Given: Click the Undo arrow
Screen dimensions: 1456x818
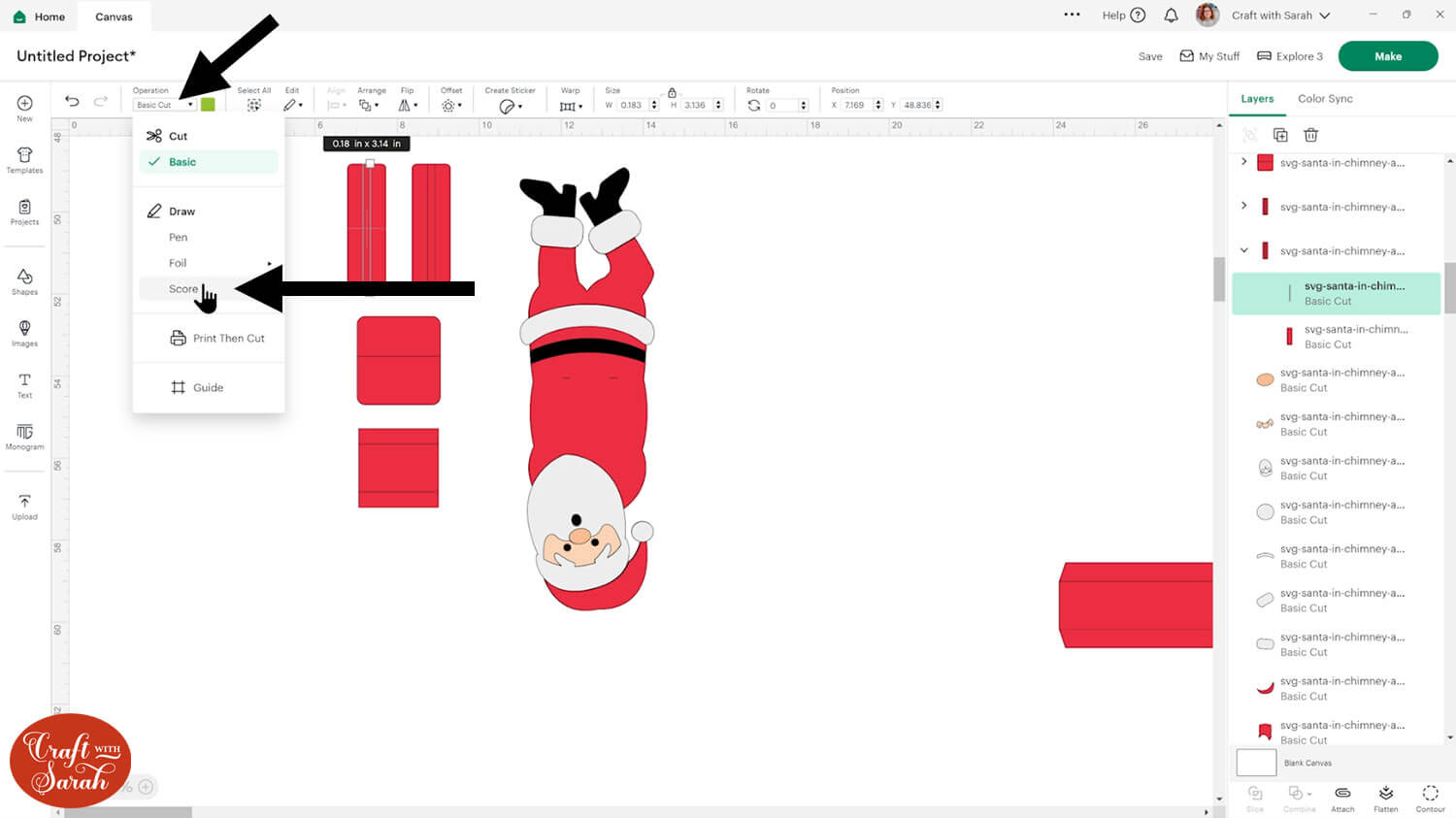Looking at the screenshot, I should [x=72, y=101].
